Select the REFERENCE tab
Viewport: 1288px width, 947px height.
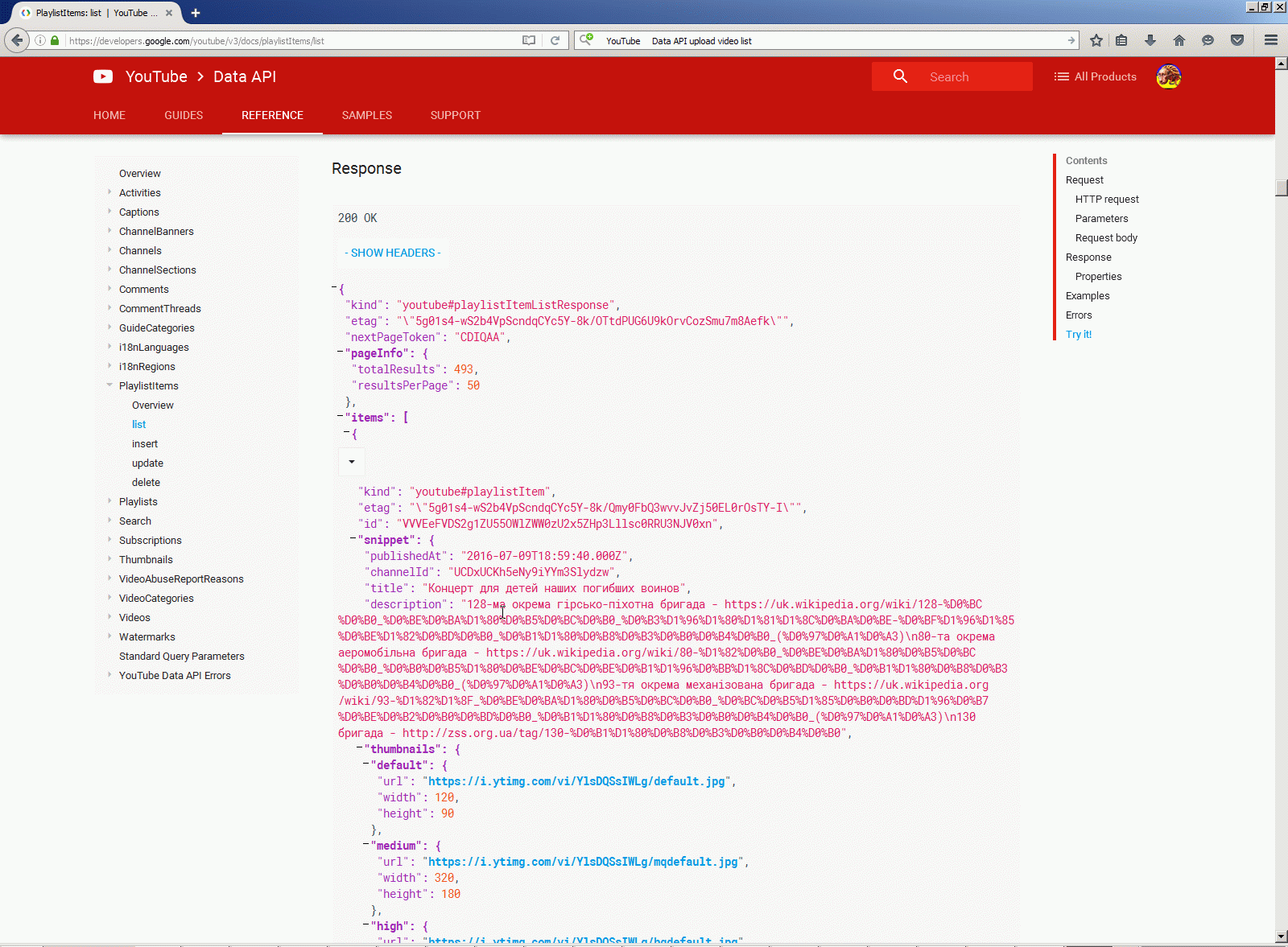[272, 115]
